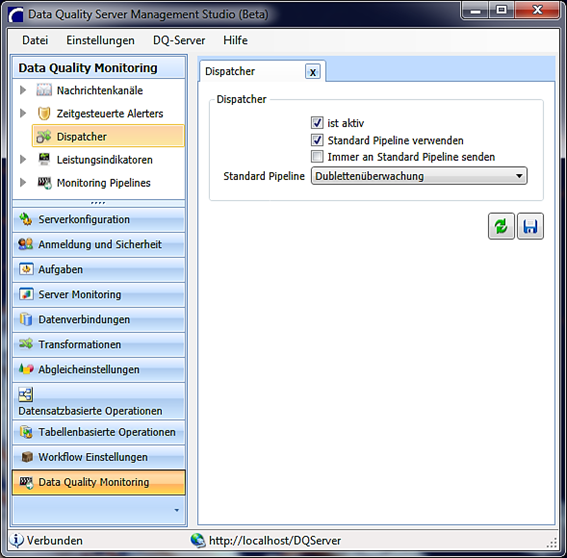
Task: Expand the Nachrichtenkanäle tree node
Action: coord(23,90)
